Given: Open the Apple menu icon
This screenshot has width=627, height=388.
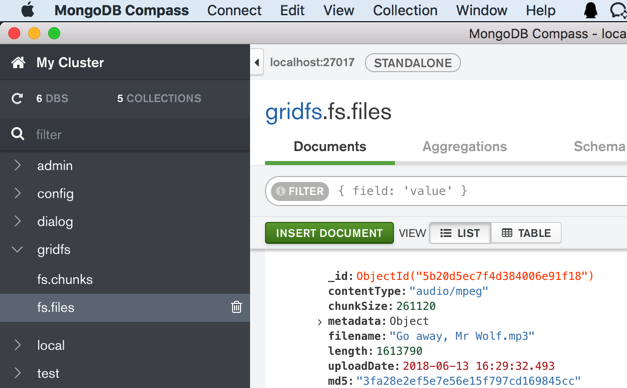Looking at the screenshot, I should tap(28, 10).
